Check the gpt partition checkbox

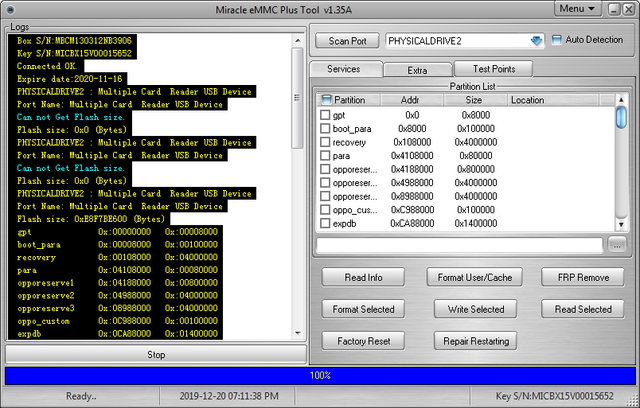pos(325,115)
